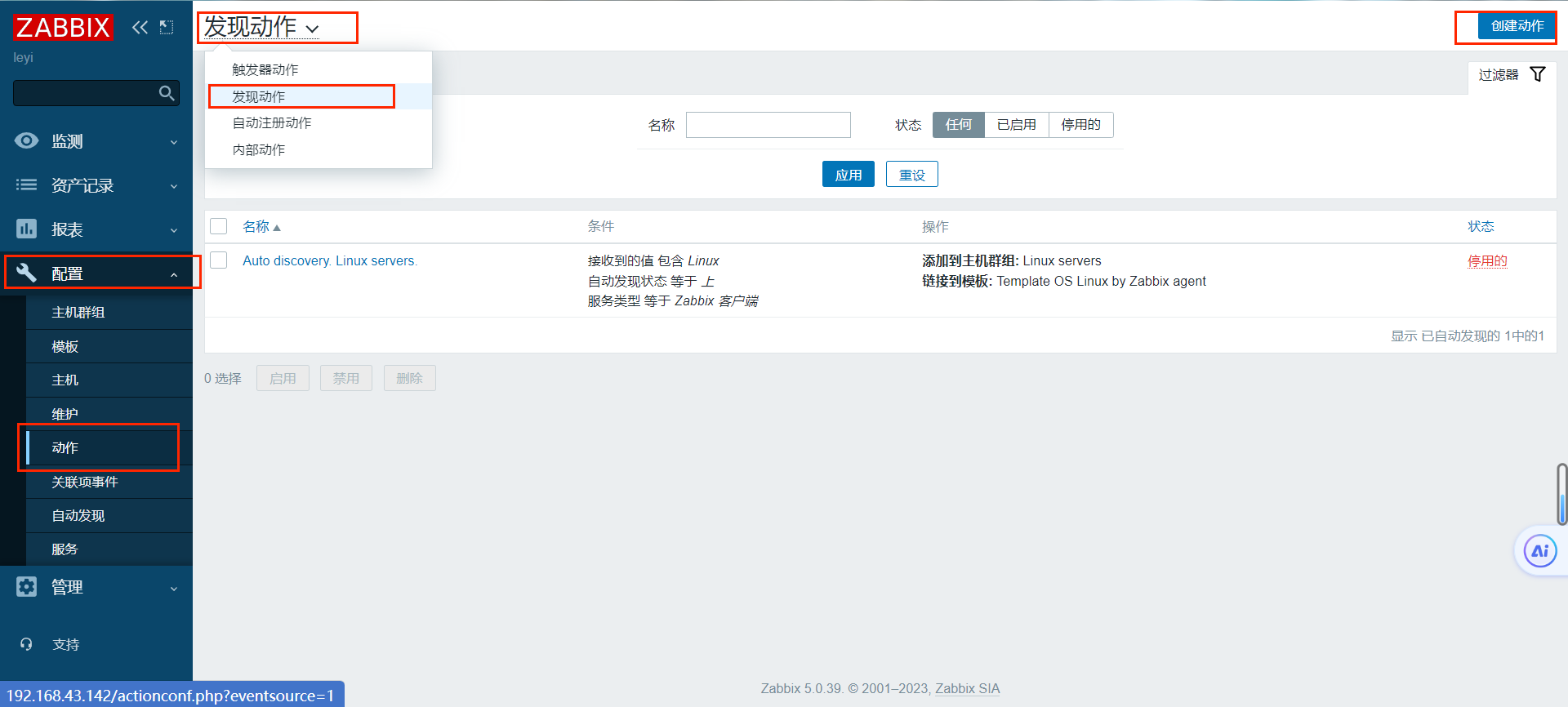Click the disabled 删除 button
Screen dimensions: 1568x707
[x=409, y=378]
